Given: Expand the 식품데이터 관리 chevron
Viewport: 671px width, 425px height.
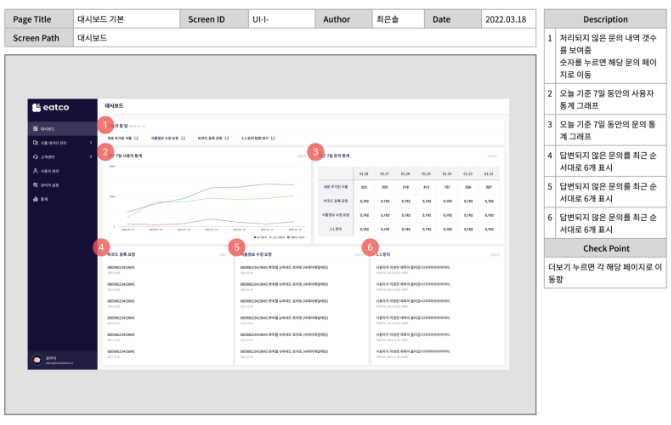Looking at the screenshot, I should (91, 143).
